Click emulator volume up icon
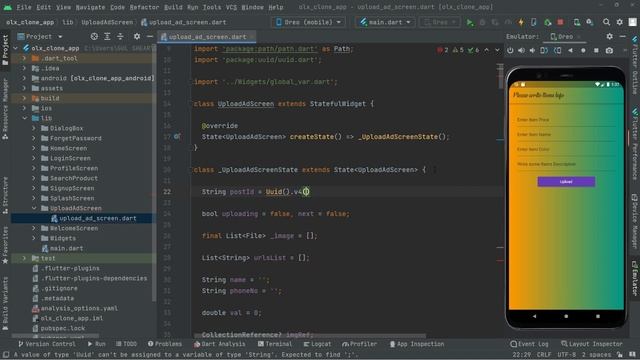Viewport: 640px width, 360px height. [x=521, y=51]
